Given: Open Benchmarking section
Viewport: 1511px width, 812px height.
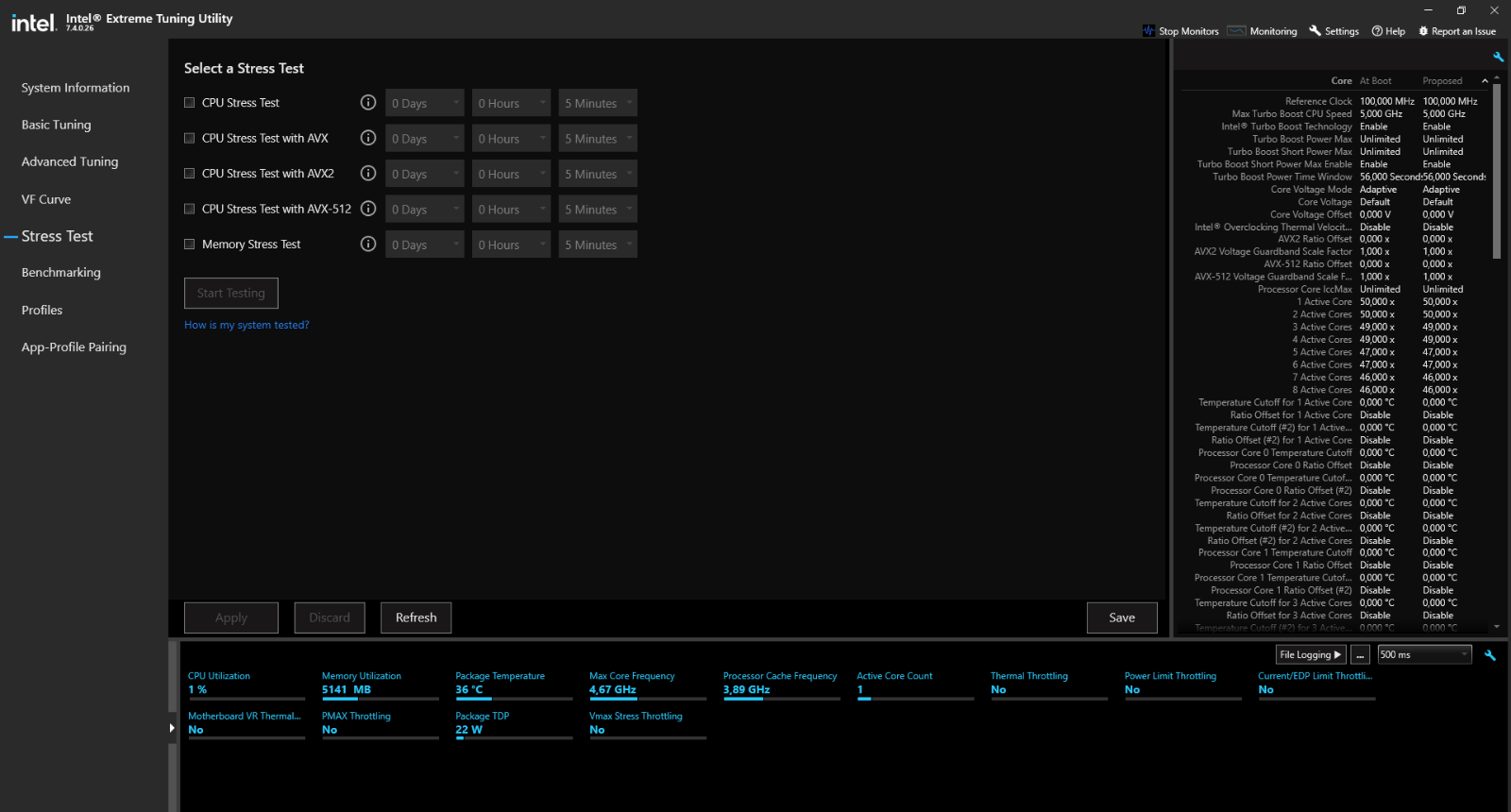Looking at the screenshot, I should (x=61, y=272).
